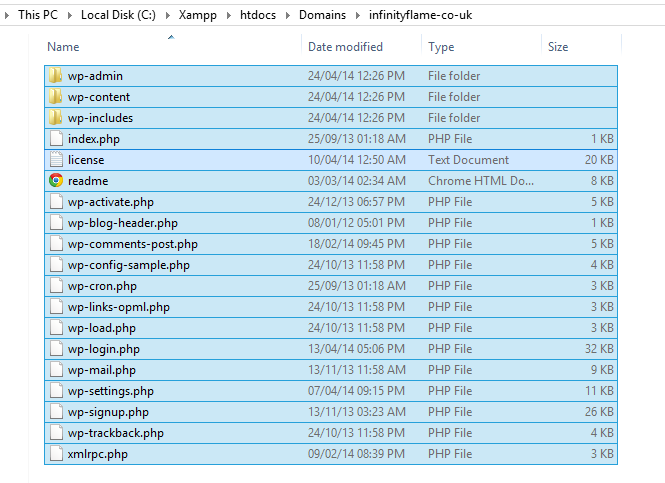Sort by the Type column header
665x483 pixels.
point(441,47)
